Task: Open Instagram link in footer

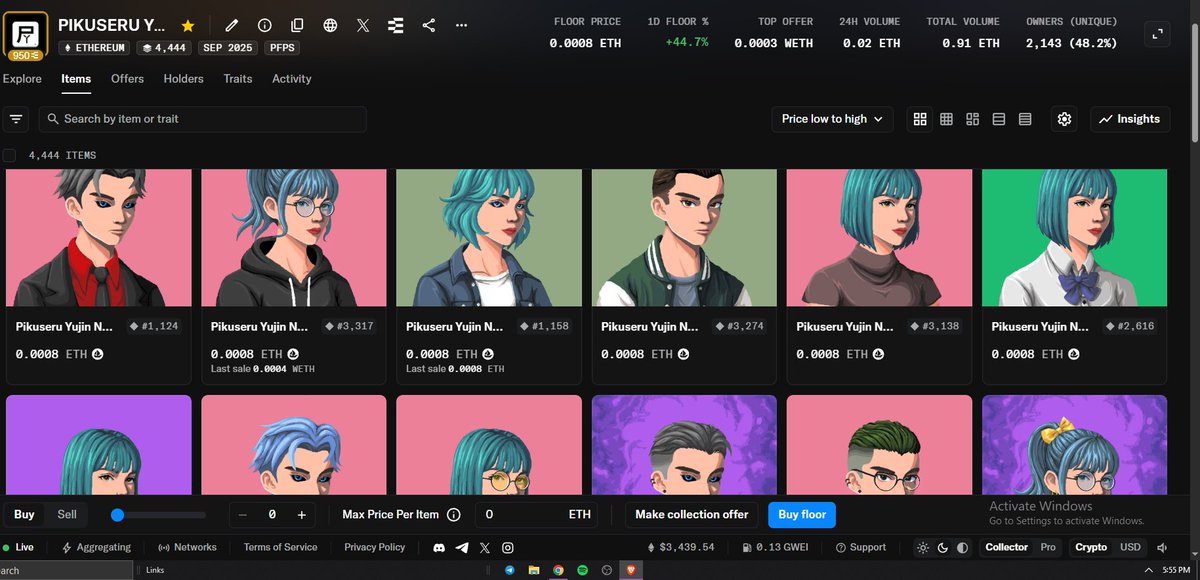Action: pyautogui.click(x=508, y=548)
